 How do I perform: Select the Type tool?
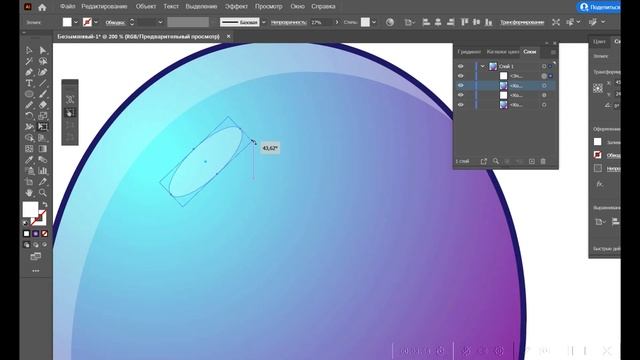tap(29, 83)
